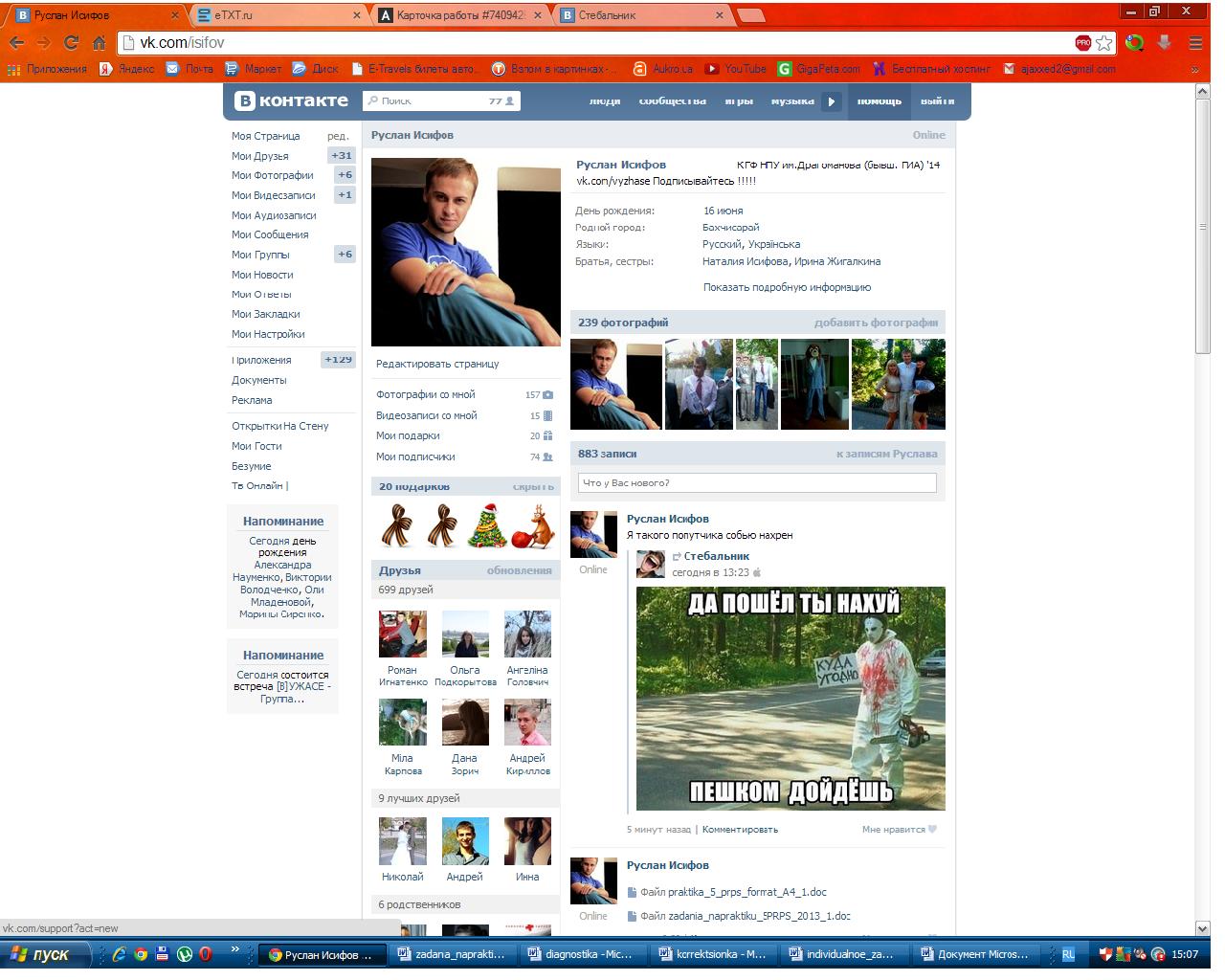
Task: Open the музыка header menu item
Action: (x=792, y=100)
